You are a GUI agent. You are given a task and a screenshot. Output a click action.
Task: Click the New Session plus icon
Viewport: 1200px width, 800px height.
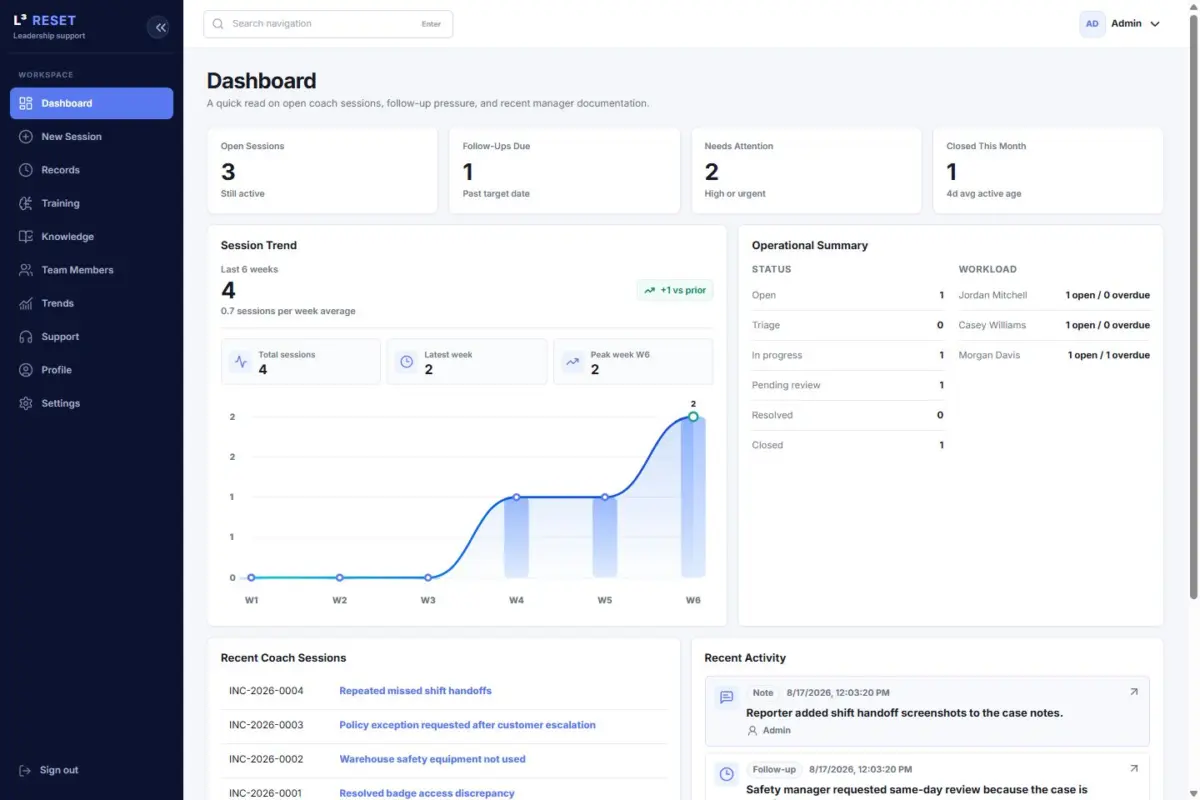point(26,136)
